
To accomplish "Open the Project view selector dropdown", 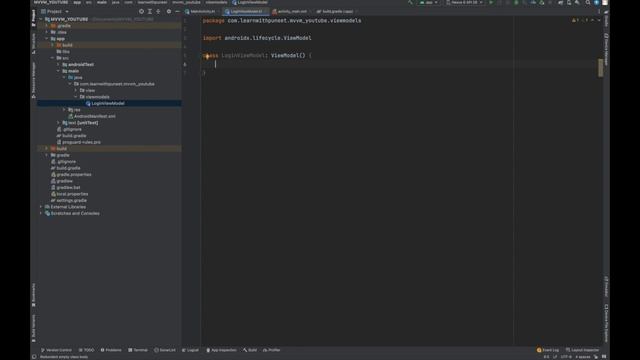I will (55, 11).
